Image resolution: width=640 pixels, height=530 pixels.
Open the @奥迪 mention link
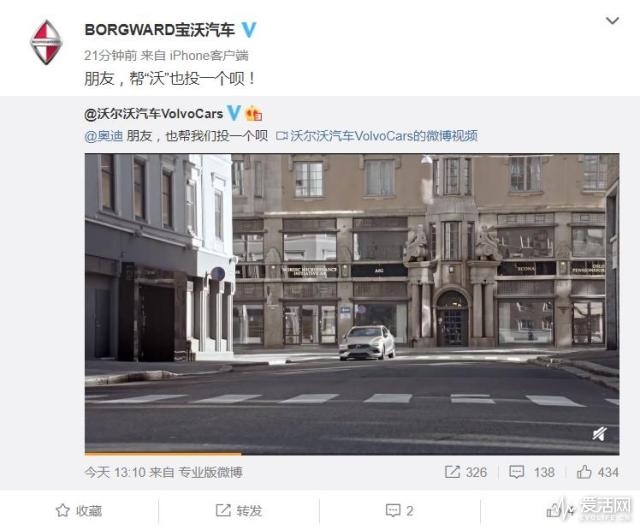[x=104, y=136]
